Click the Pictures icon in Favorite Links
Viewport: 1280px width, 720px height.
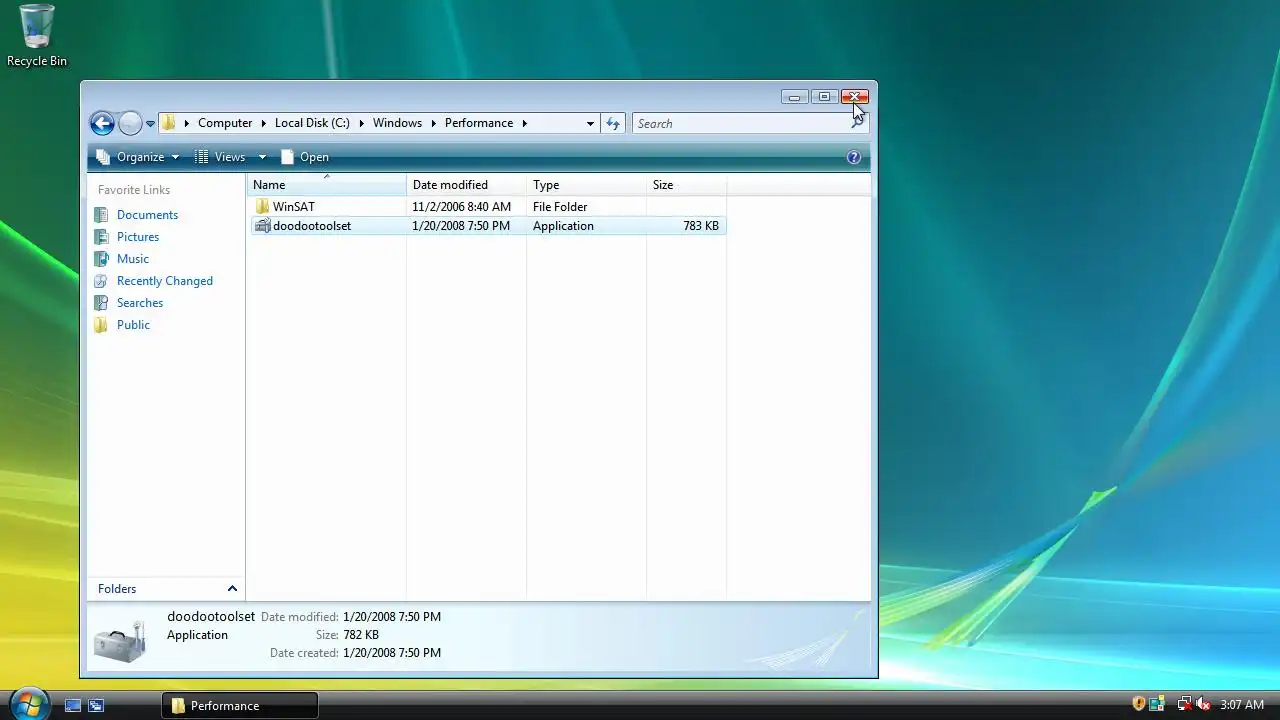pyautogui.click(x=101, y=237)
